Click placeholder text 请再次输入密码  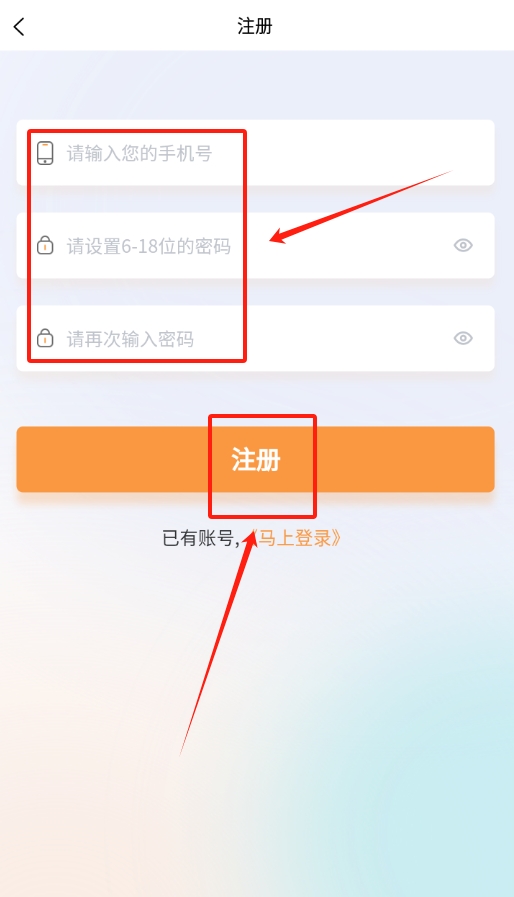click(x=131, y=339)
